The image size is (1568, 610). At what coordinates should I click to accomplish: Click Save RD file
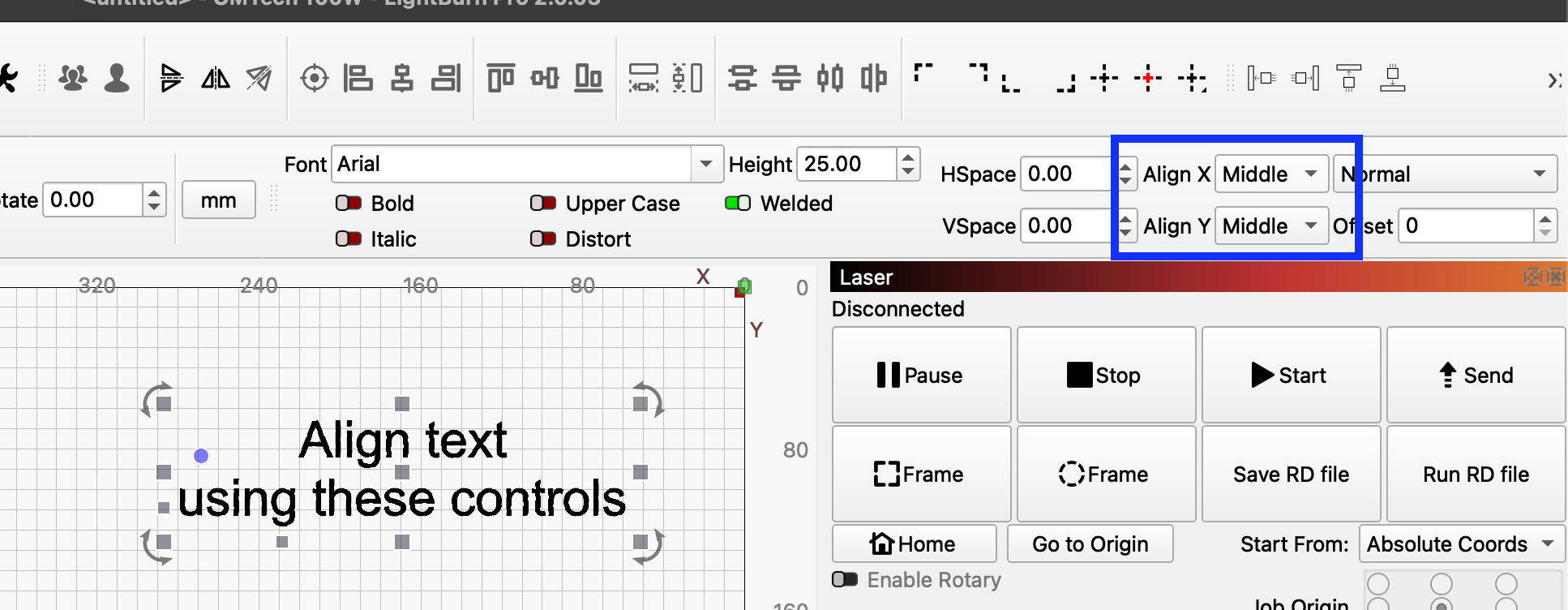coord(1292,474)
